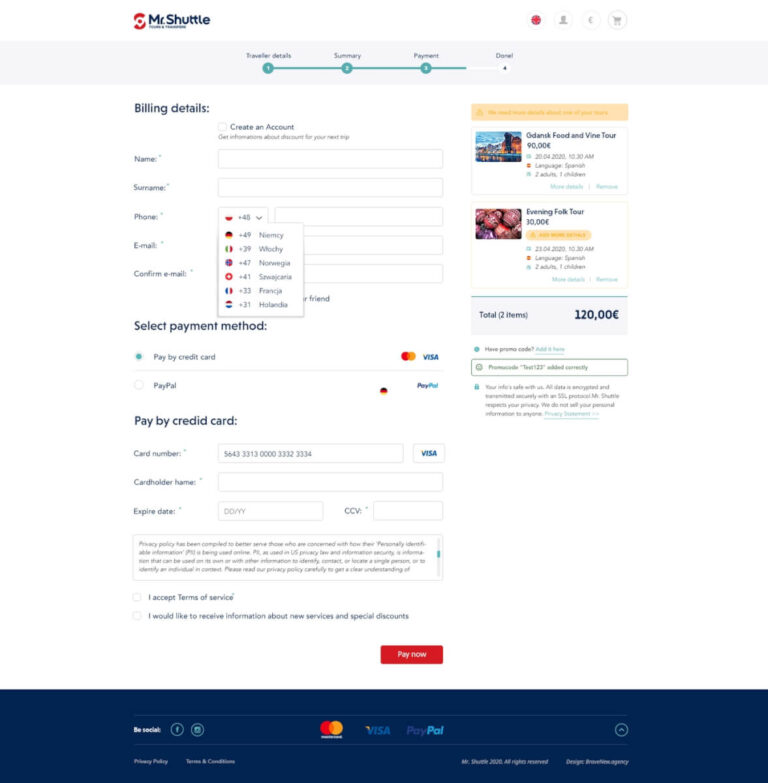Screen dimensions: 768x783
Task: Open the shopping cart icon
Action: tap(617, 20)
